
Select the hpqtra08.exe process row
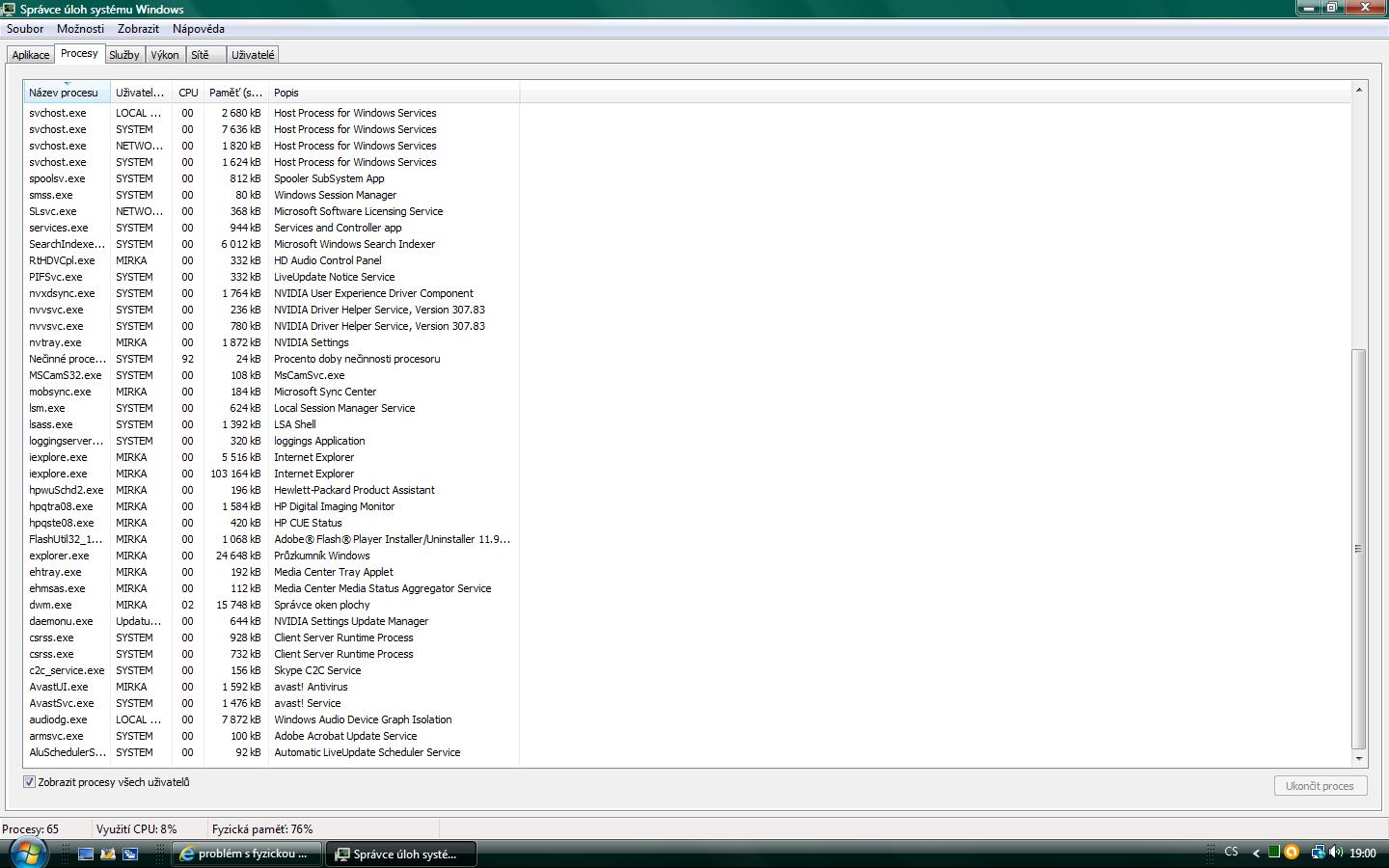pyautogui.click(x=270, y=506)
